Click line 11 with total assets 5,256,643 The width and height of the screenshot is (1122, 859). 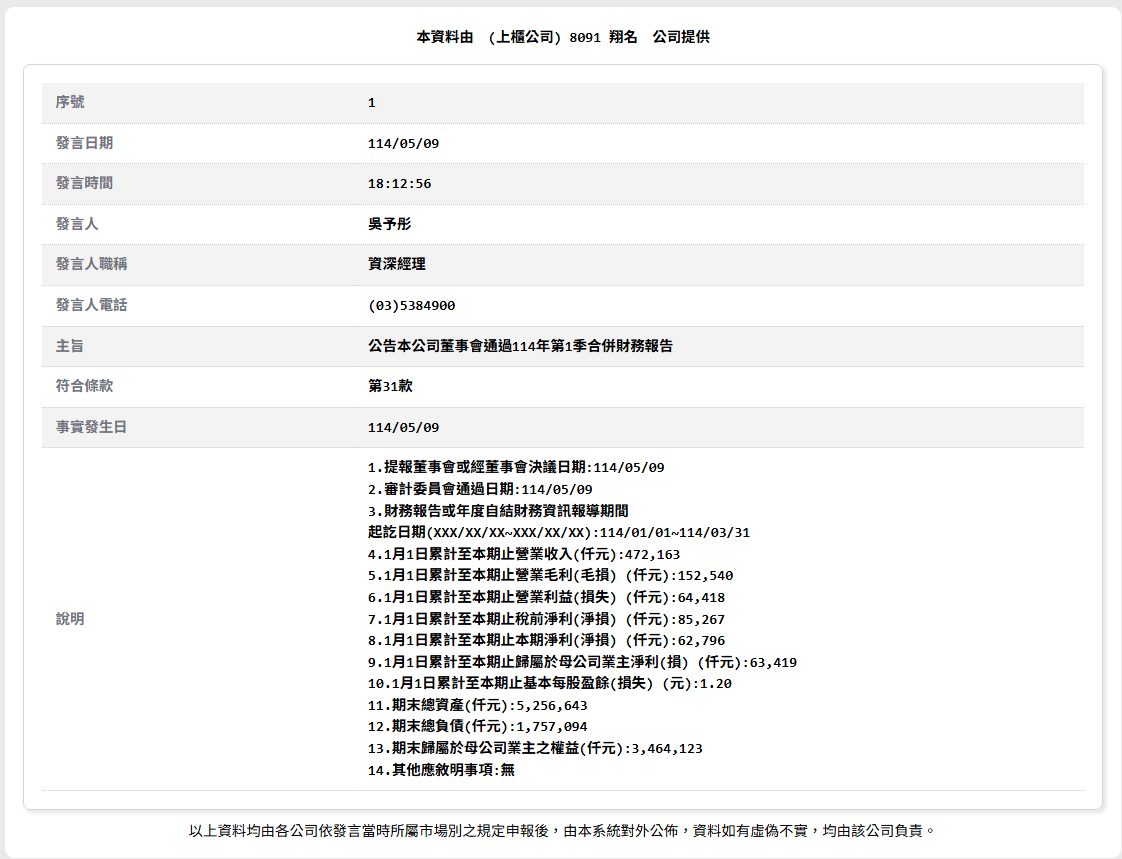point(477,705)
